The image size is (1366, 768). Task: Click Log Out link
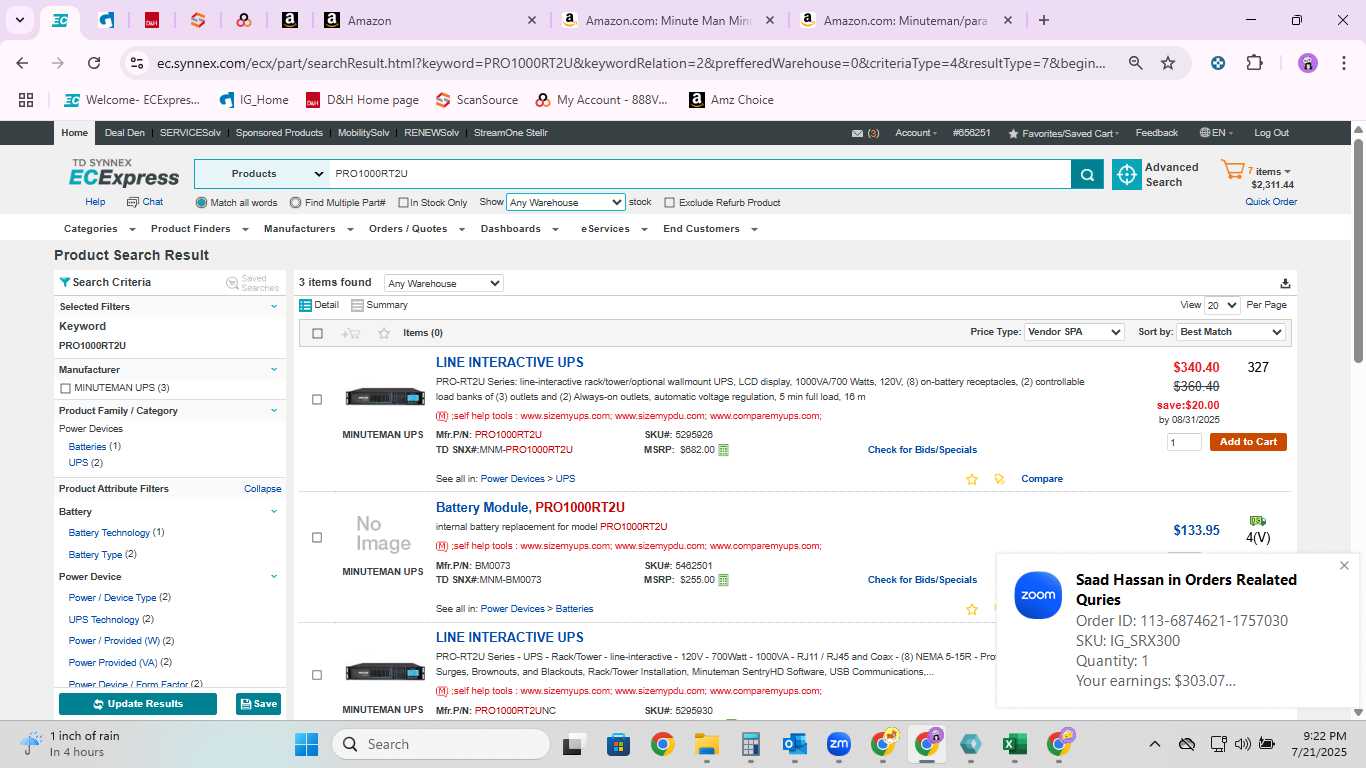point(1271,133)
